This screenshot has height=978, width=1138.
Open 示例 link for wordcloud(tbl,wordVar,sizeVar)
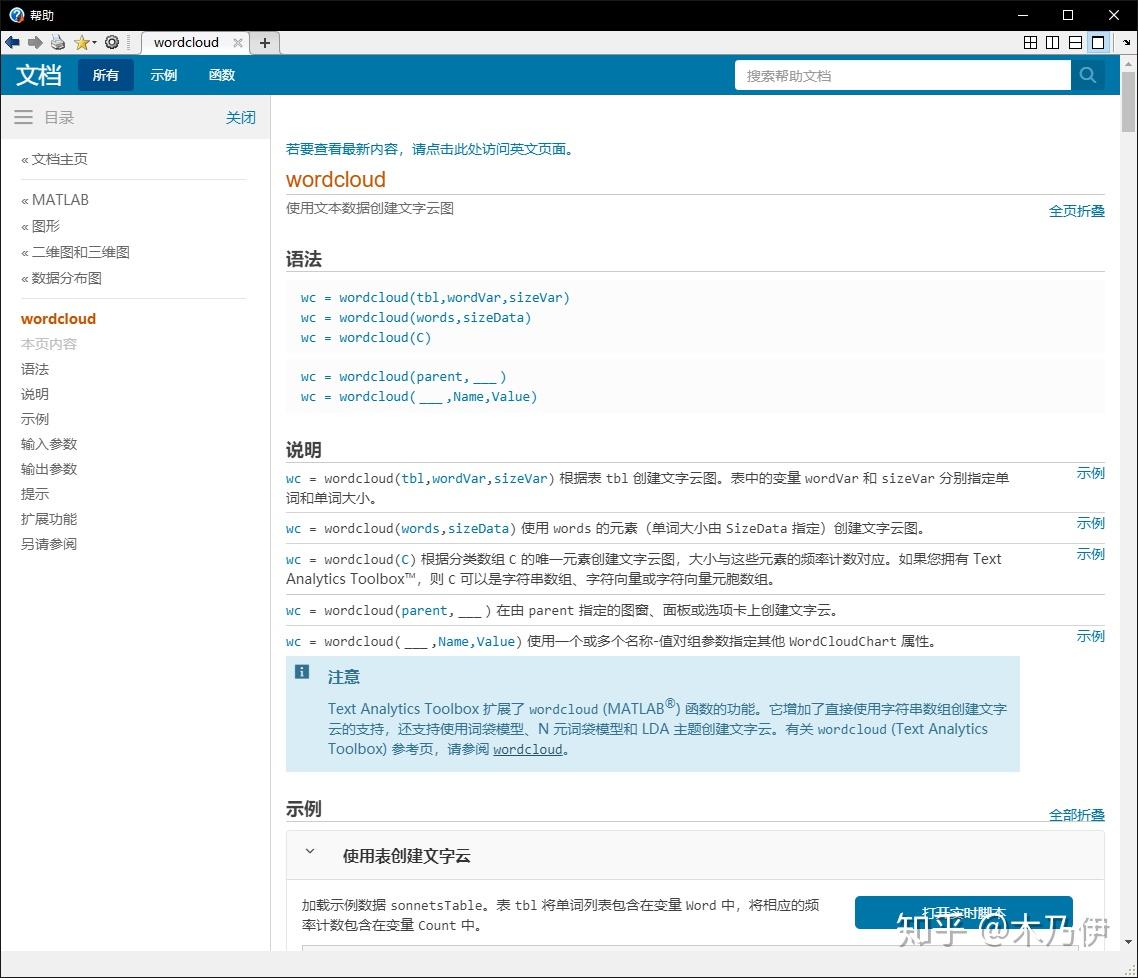pos(1090,473)
